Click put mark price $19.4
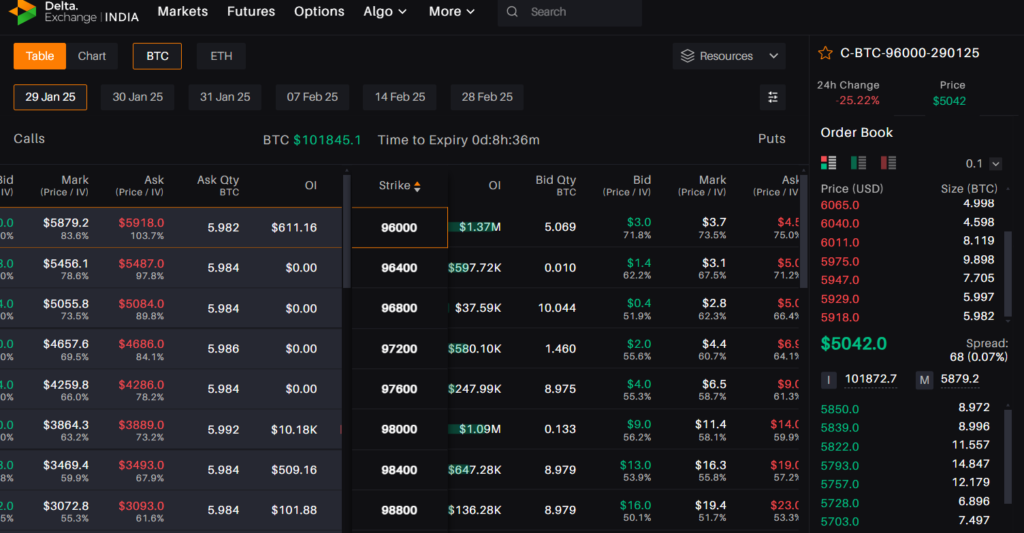 point(711,506)
